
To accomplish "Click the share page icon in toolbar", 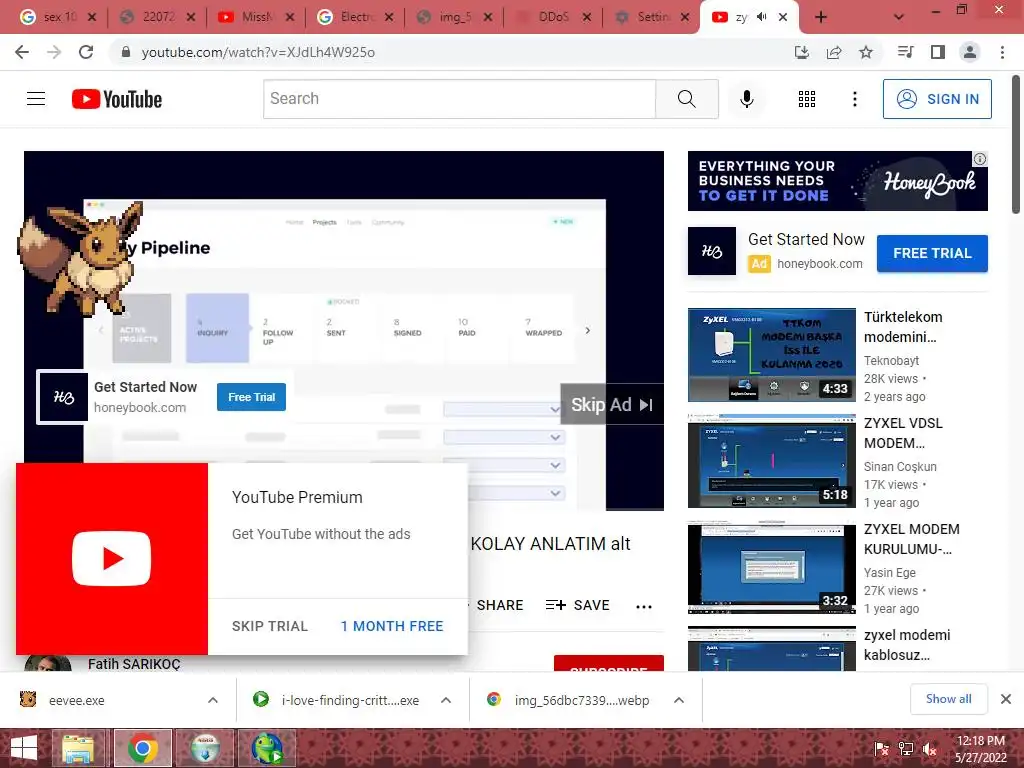I will tap(834, 52).
